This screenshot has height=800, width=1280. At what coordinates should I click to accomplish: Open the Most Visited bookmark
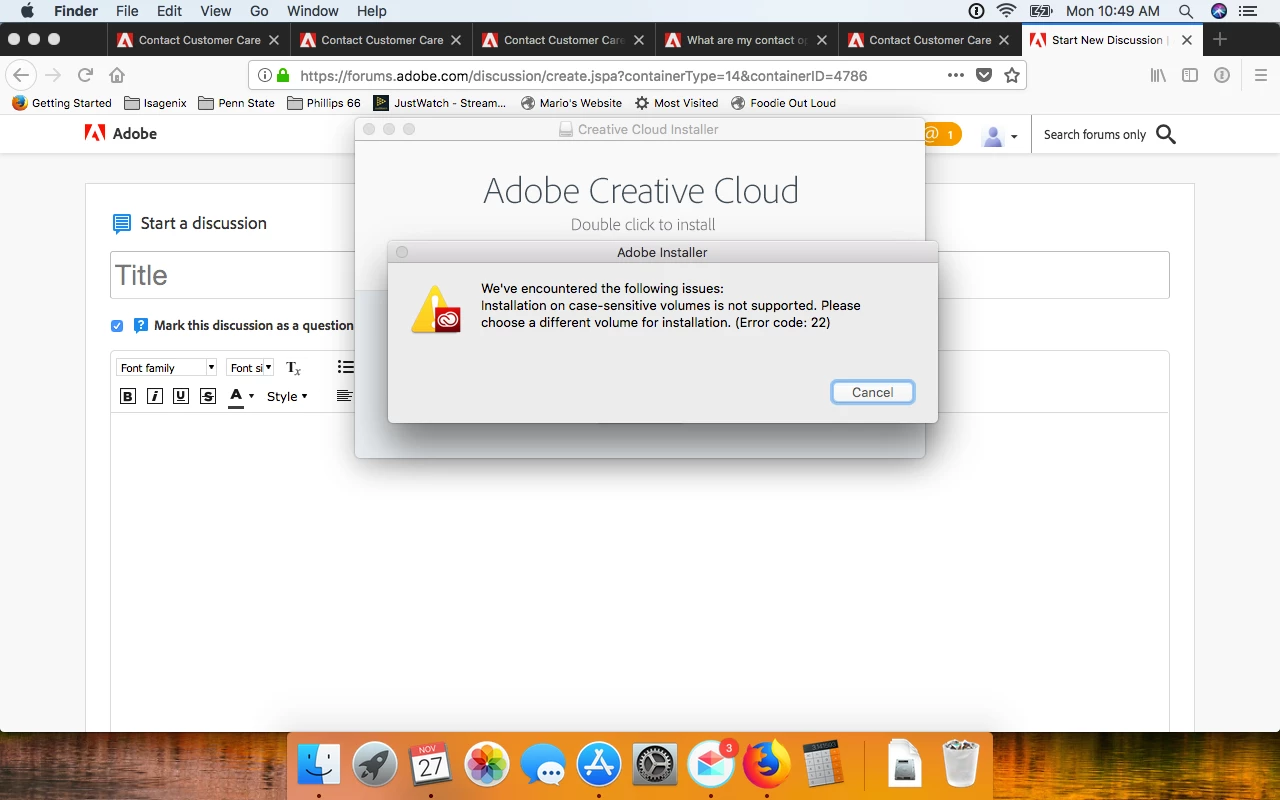pyautogui.click(x=676, y=103)
